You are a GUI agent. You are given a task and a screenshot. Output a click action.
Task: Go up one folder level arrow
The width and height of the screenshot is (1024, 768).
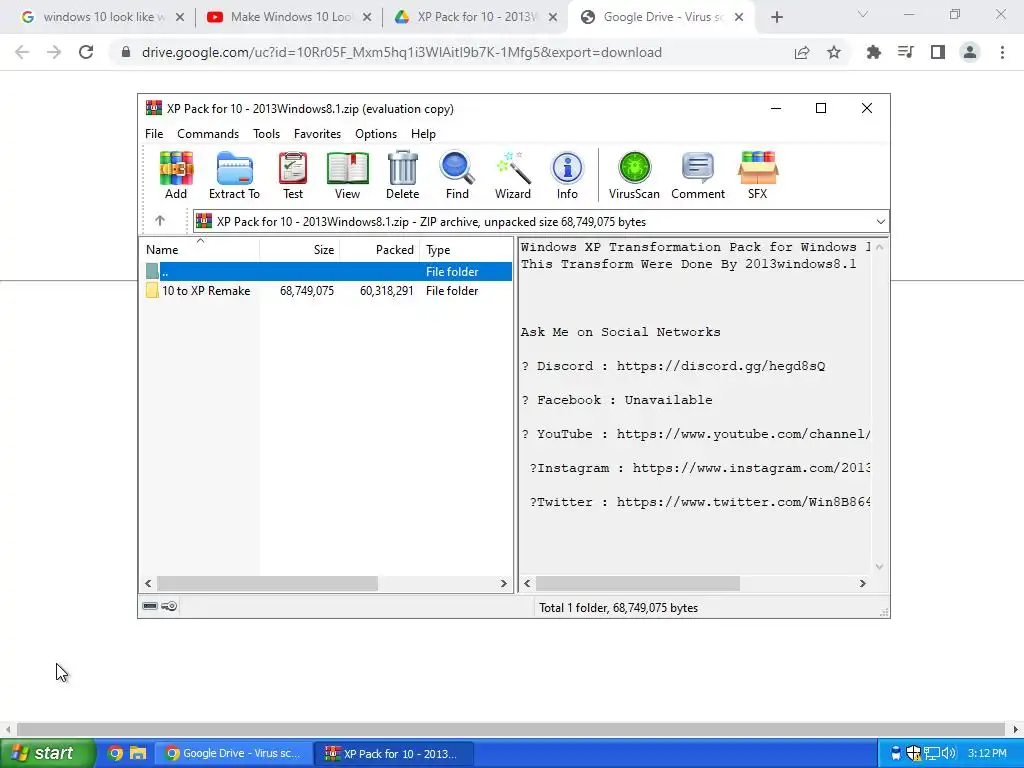(160, 221)
